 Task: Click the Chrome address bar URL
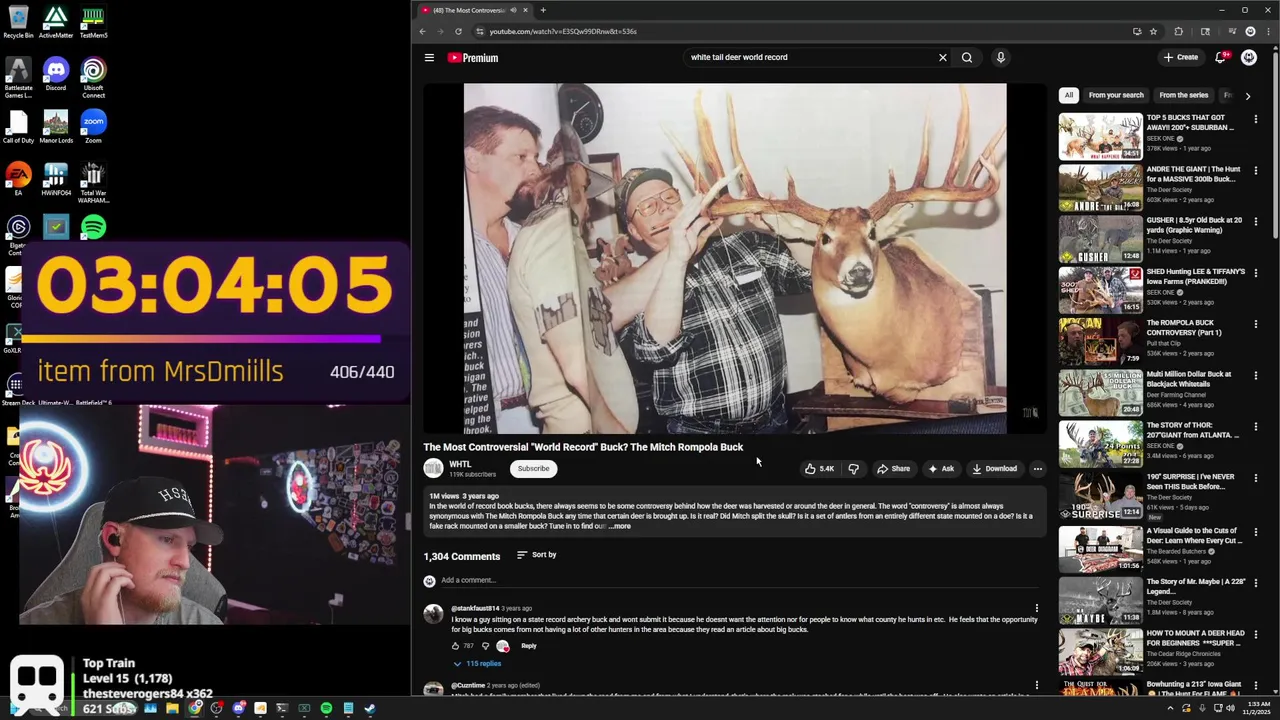tap(563, 32)
